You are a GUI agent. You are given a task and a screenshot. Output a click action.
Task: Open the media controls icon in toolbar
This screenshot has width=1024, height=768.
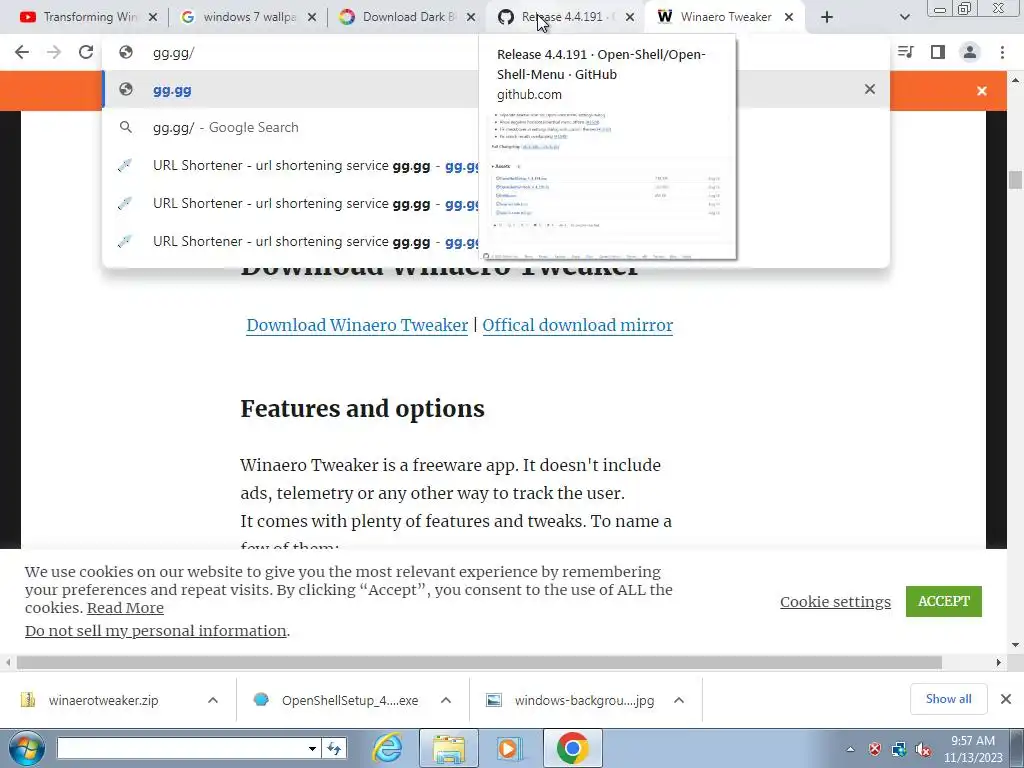(906, 52)
